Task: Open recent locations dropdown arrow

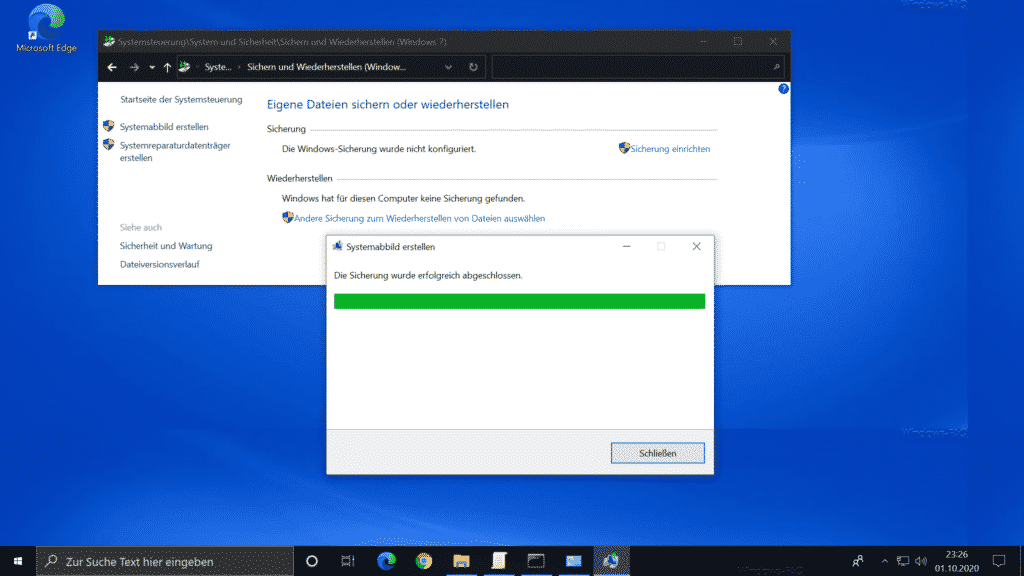Action: point(152,67)
